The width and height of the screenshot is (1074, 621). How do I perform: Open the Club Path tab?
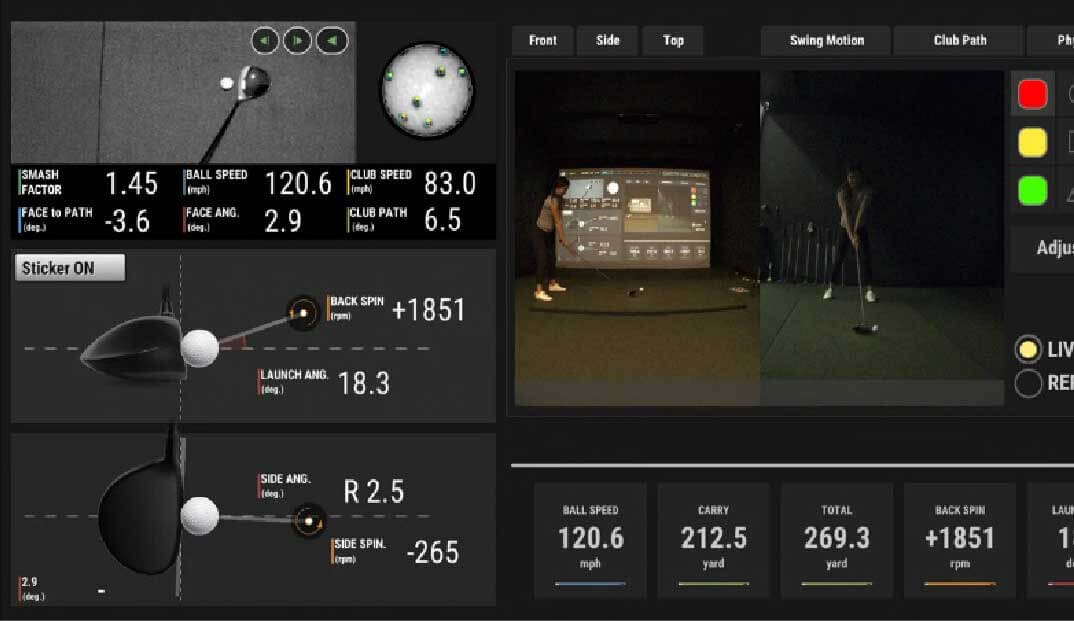click(959, 41)
